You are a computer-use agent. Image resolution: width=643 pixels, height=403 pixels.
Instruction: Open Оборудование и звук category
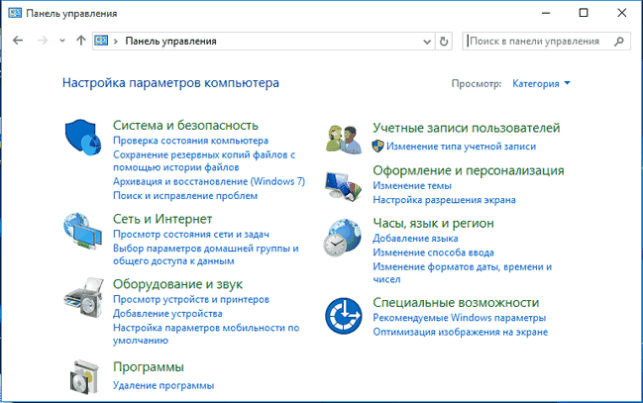tap(178, 284)
